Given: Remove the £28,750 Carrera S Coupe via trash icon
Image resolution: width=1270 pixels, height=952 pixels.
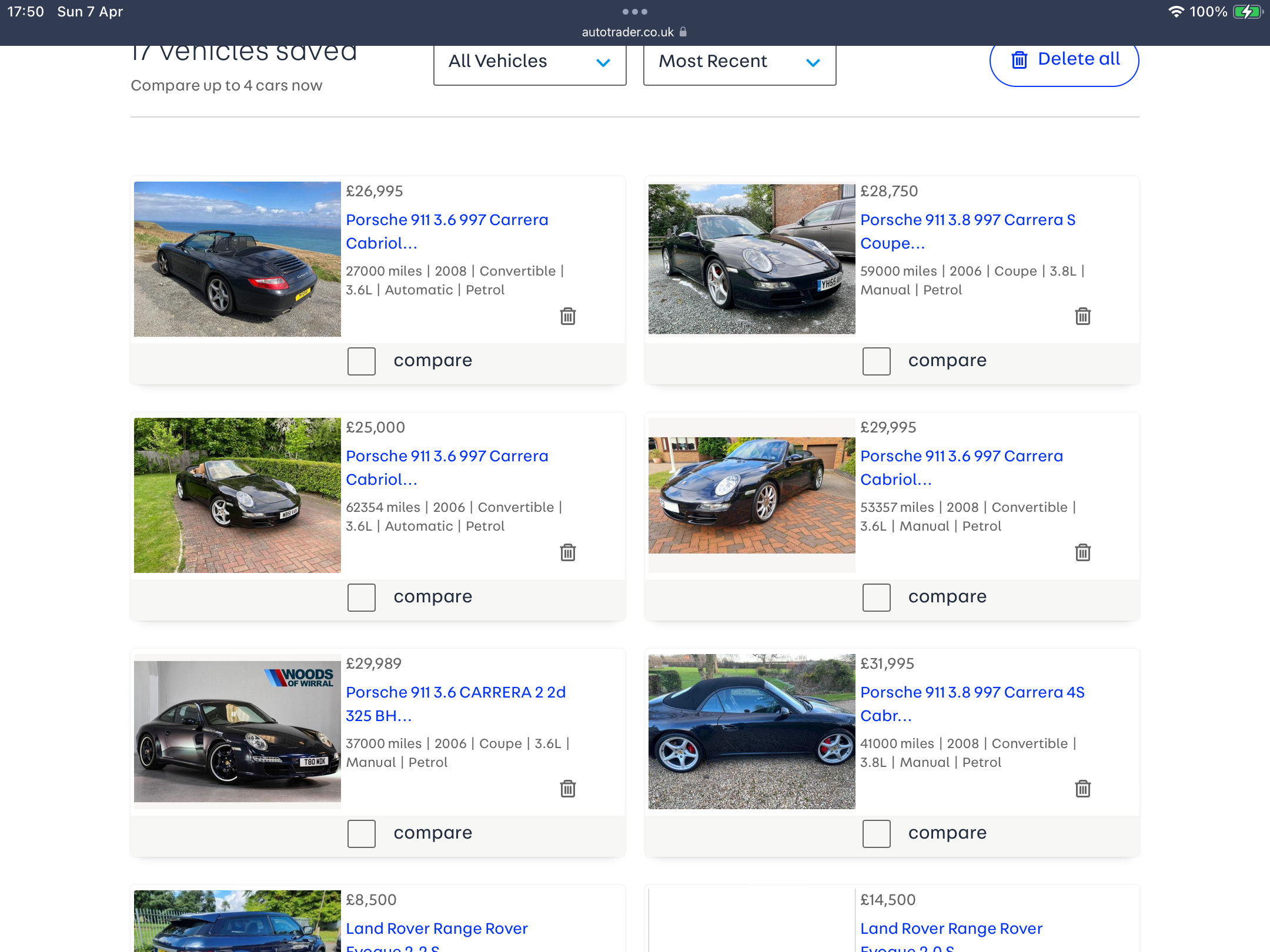Looking at the screenshot, I should coord(1082,316).
